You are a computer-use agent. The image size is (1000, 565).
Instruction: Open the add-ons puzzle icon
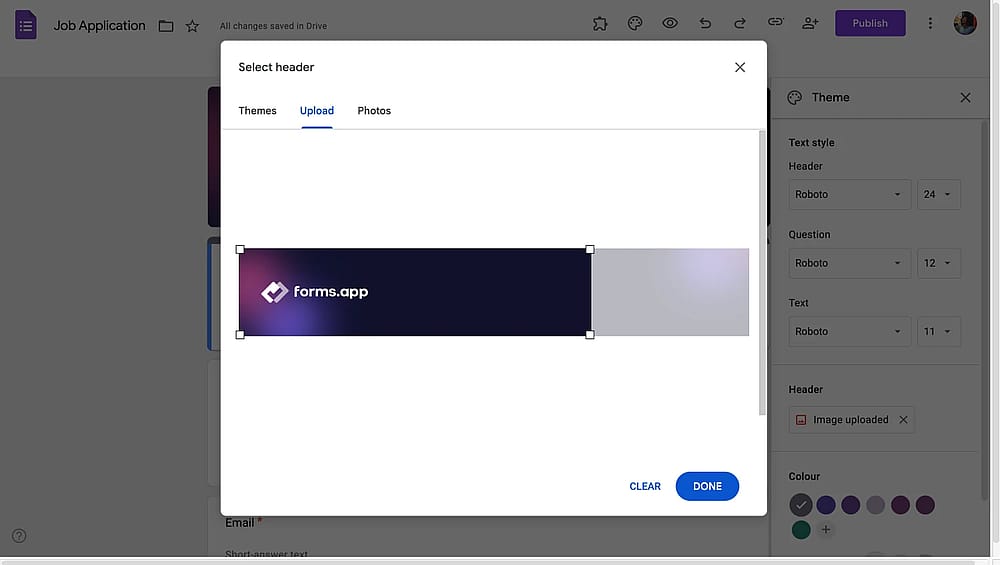(599, 24)
